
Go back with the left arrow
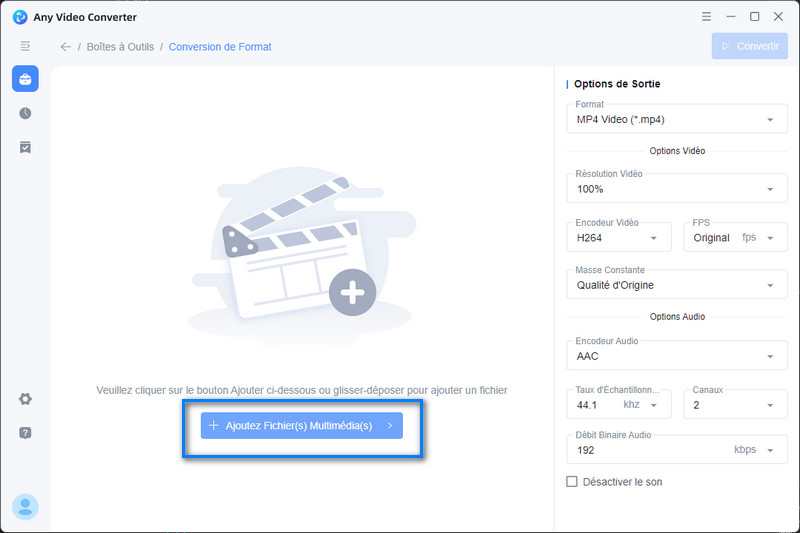coord(65,47)
